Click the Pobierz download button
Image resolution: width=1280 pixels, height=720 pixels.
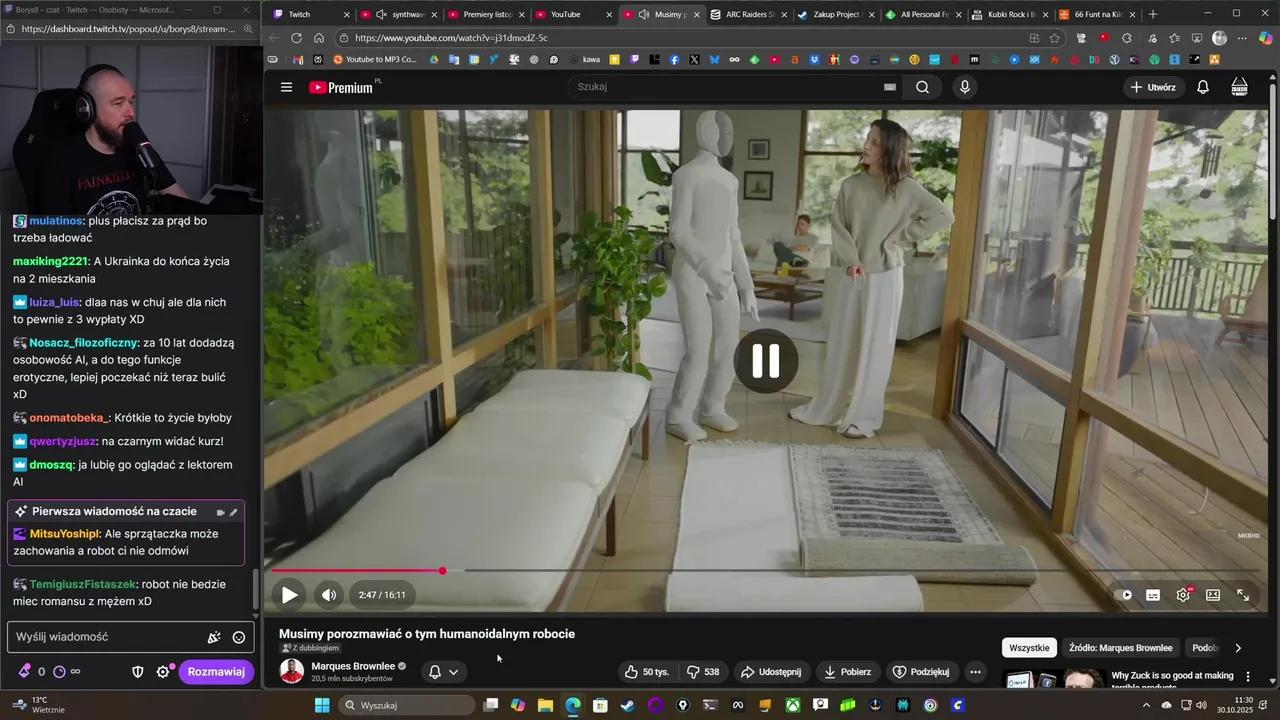(x=847, y=672)
